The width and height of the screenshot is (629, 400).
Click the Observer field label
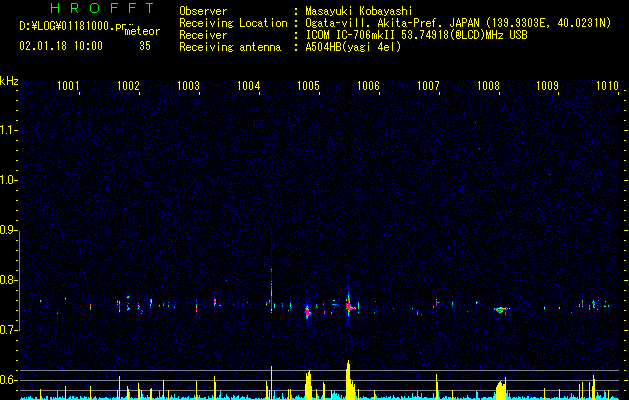203,12
